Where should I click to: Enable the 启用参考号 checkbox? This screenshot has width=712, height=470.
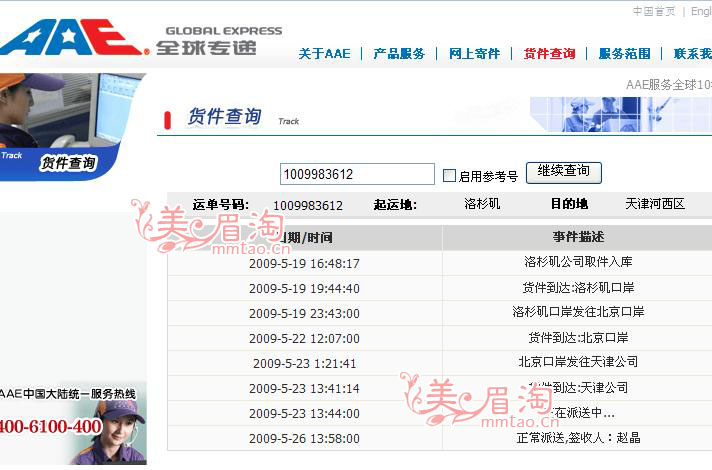coord(449,175)
